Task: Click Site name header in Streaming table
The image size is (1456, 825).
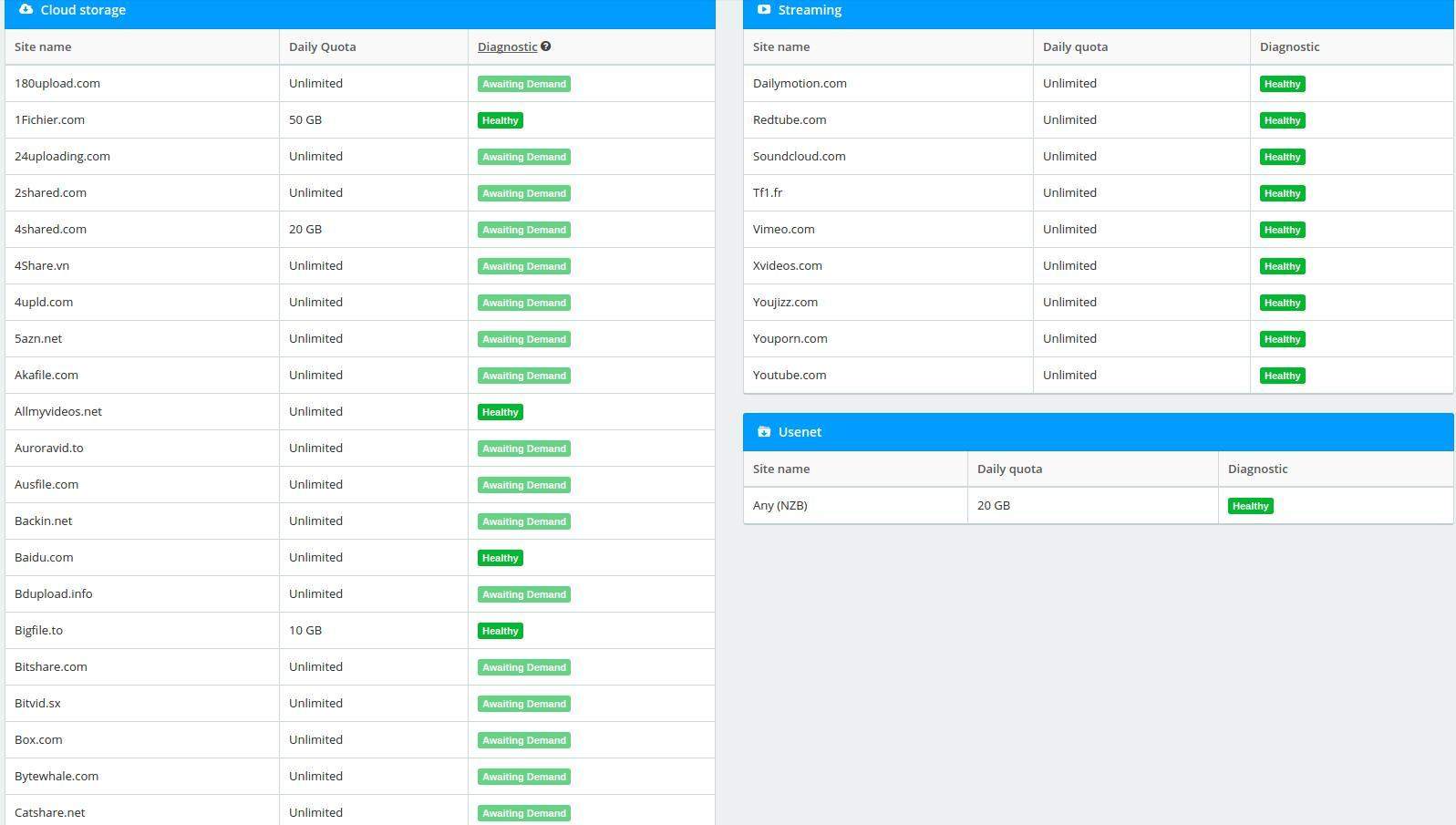Action: point(781,46)
